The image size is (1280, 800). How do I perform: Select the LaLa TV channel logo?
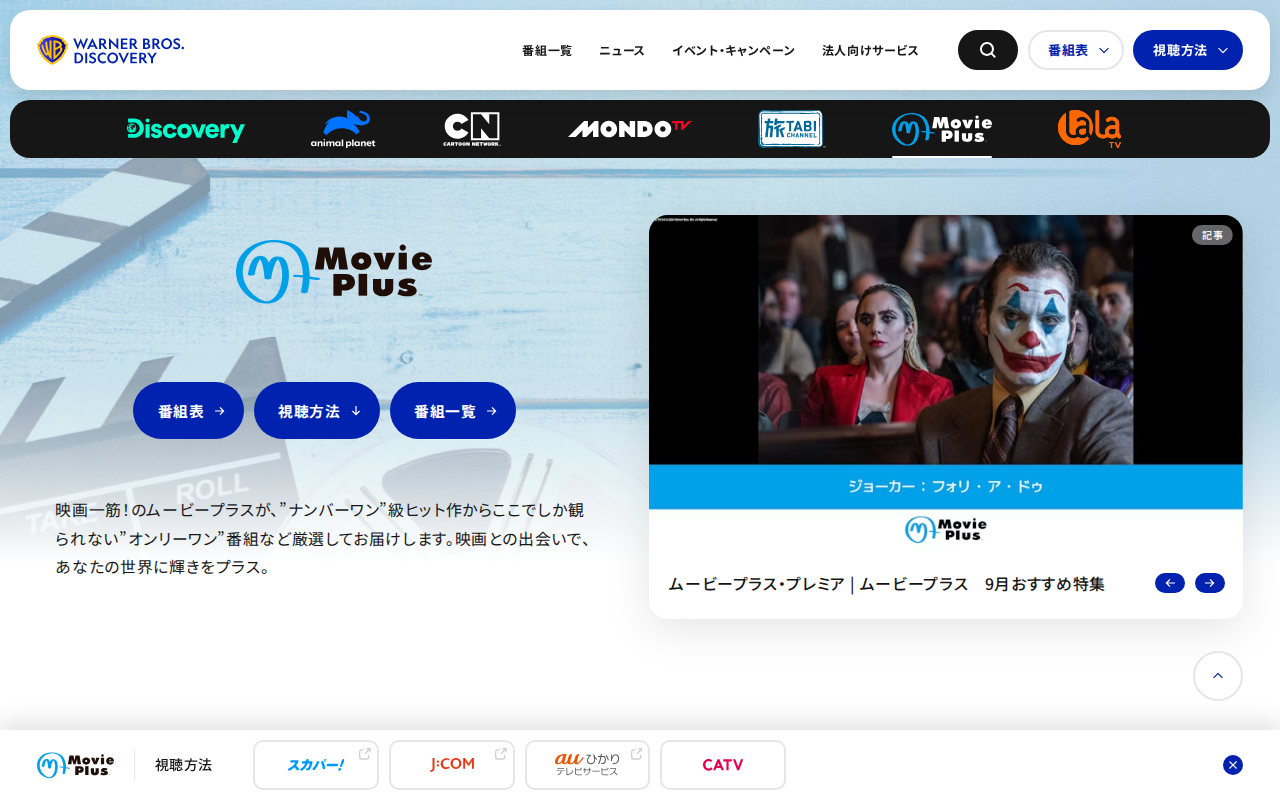tap(1090, 129)
